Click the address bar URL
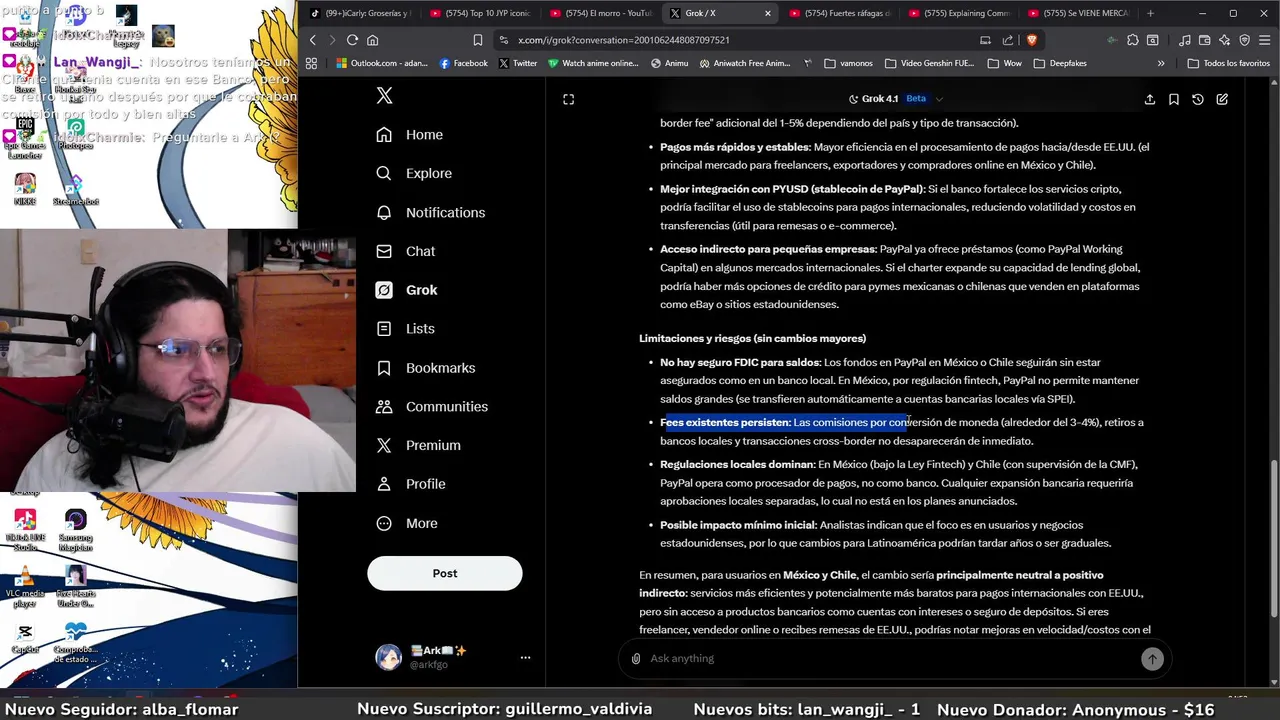Screen dimensions: 1280x720 [x=623, y=40]
